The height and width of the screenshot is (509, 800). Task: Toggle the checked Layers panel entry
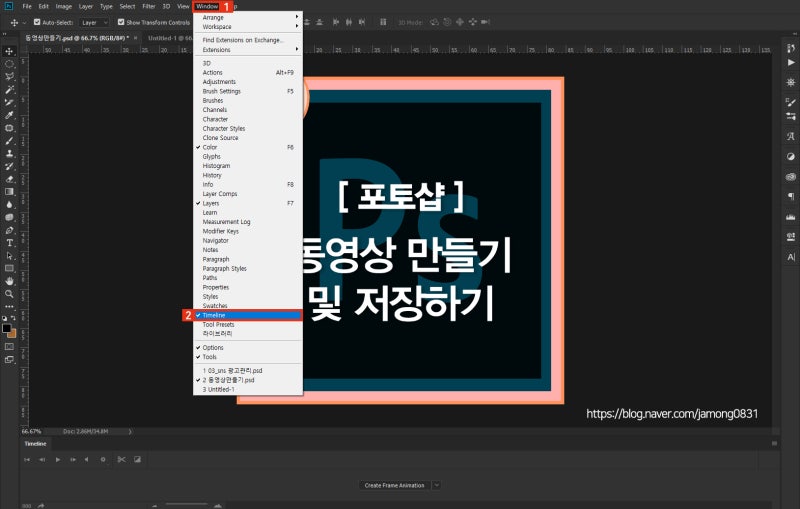point(248,203)
